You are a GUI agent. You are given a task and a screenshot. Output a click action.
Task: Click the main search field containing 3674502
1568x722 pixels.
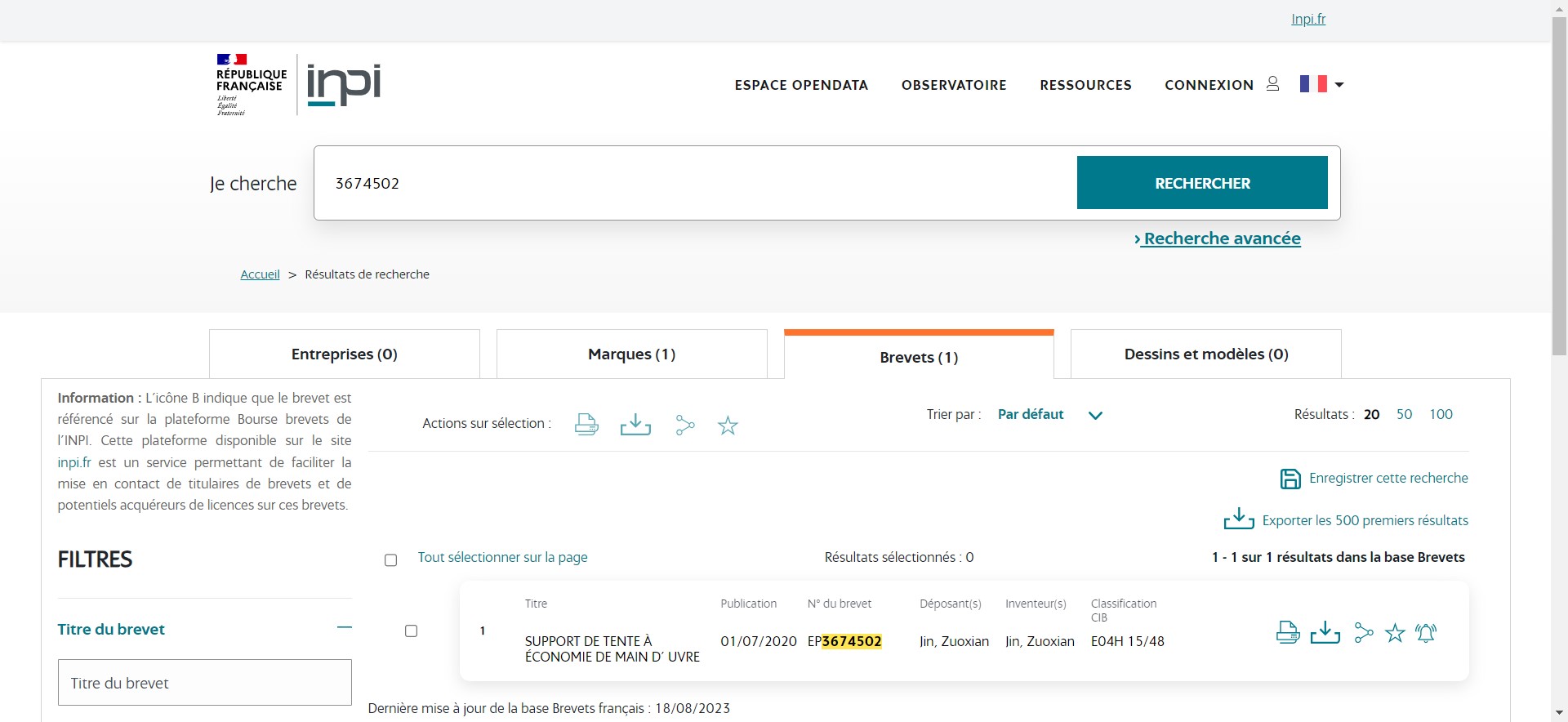coord(696,183)
